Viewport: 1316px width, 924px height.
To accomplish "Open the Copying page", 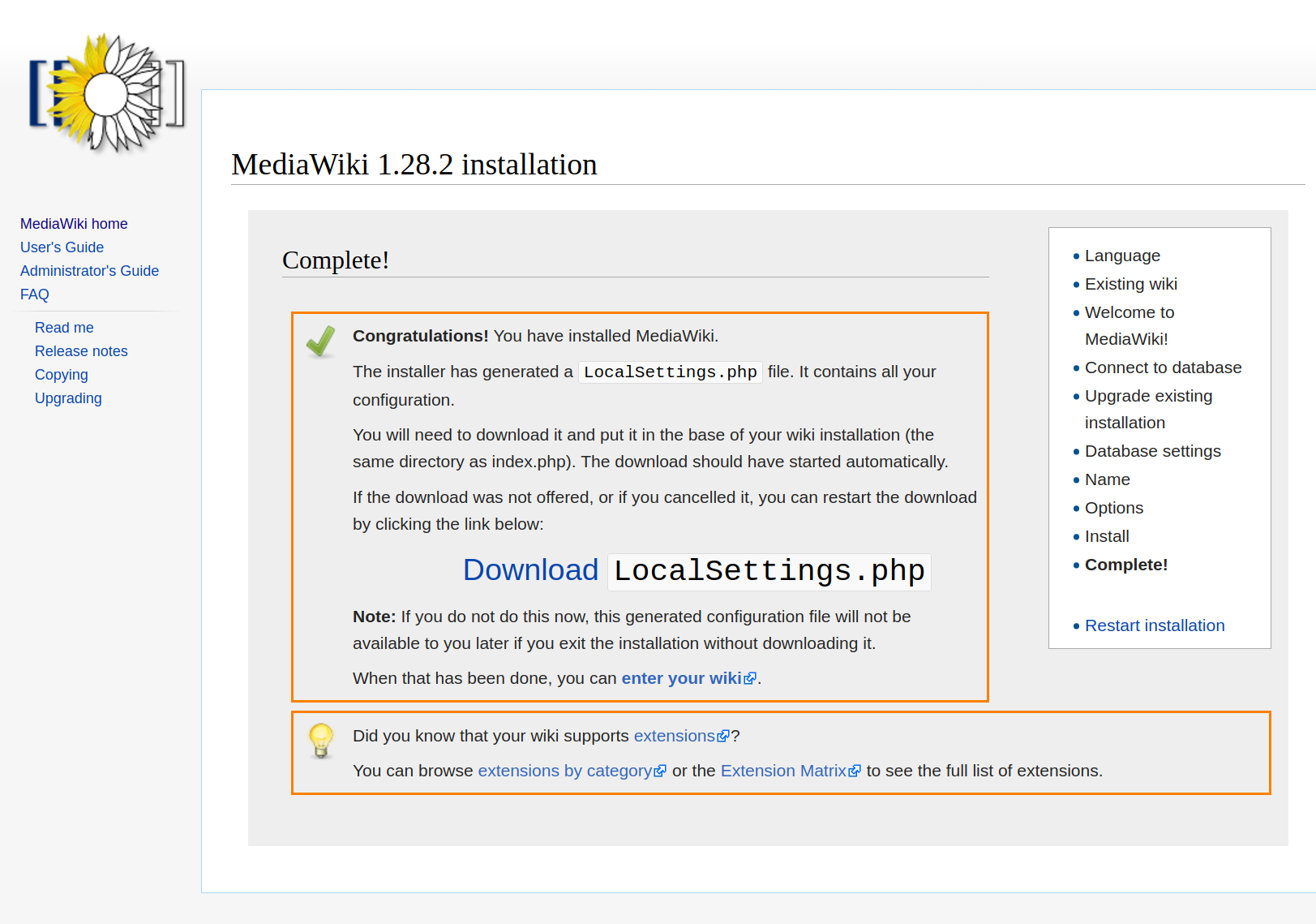I will point(61,374).
